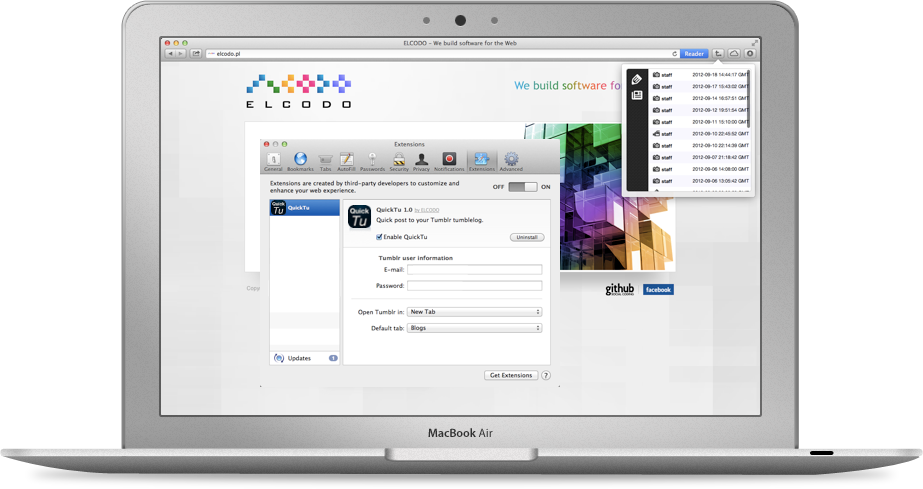Click the newspaper dashboard icon in popup
The height and width of the screenshot is (489, 923).
636,95
